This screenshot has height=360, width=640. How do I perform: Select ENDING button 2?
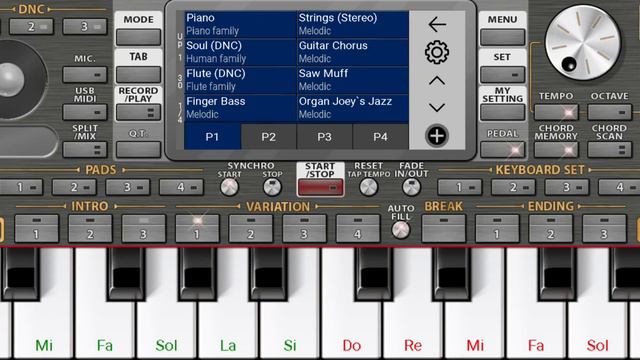551,229
